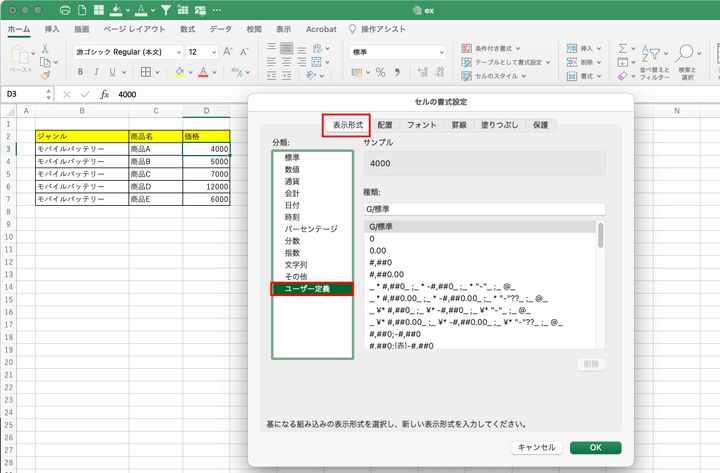The width and height of the screenshot is (720, 473).
Task: Click the キャンセル button
Action: pyautogui.click(x=538, y=447)
